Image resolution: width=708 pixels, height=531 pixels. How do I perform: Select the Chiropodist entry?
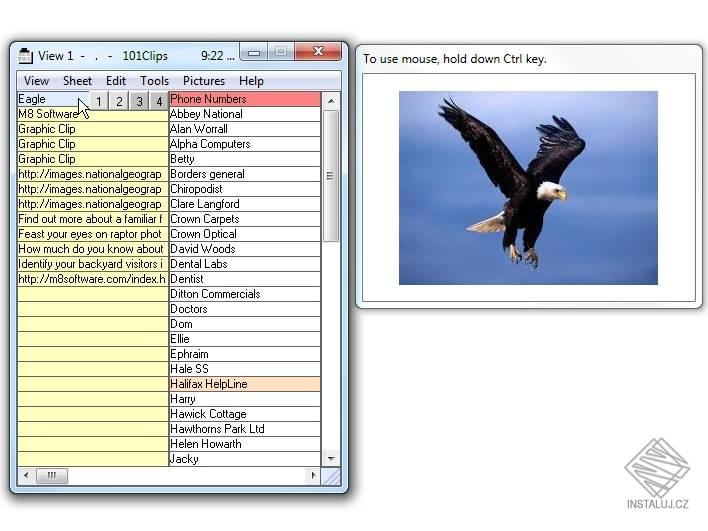245,189
